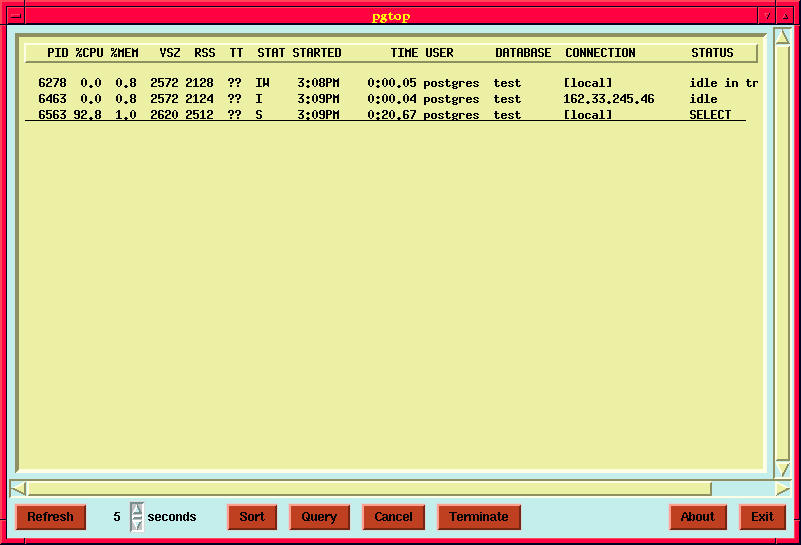Click the Refresh button
This screenshot has height=545, width=801.
click(50, 517)
